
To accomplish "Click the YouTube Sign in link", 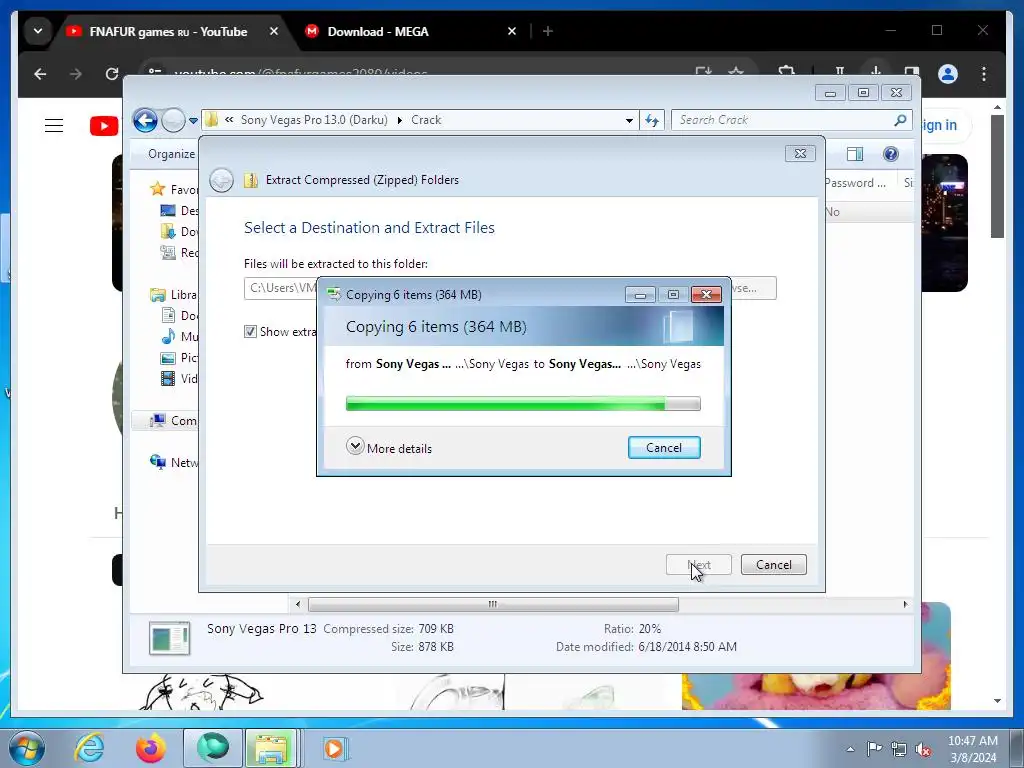I will point(939,125).
